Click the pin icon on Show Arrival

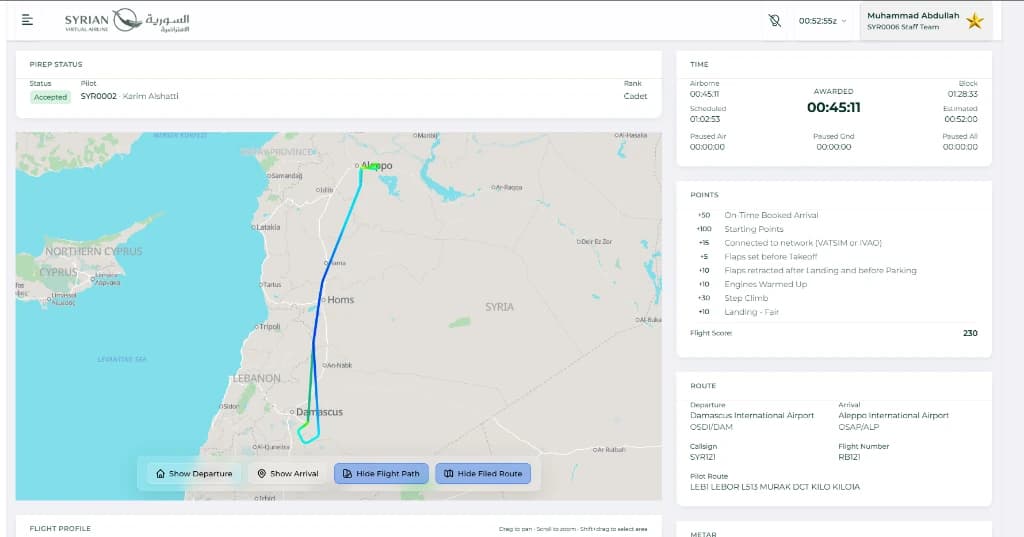point(261,474)
